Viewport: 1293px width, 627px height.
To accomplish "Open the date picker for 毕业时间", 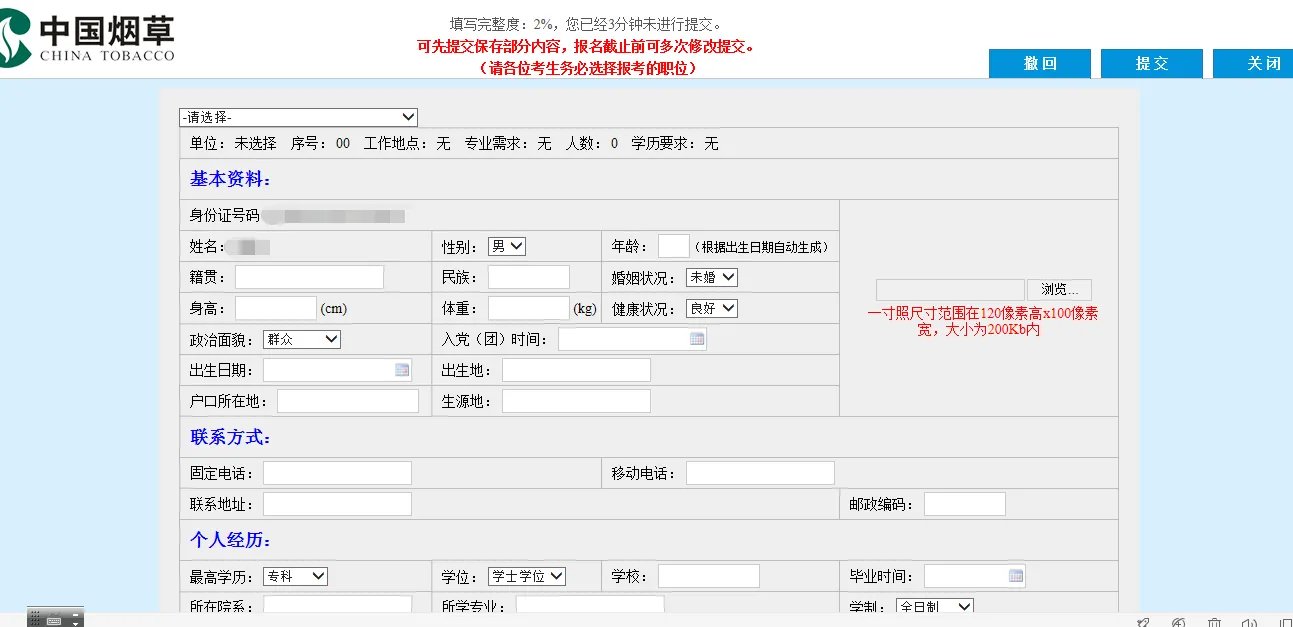I will click(1018, 575).
